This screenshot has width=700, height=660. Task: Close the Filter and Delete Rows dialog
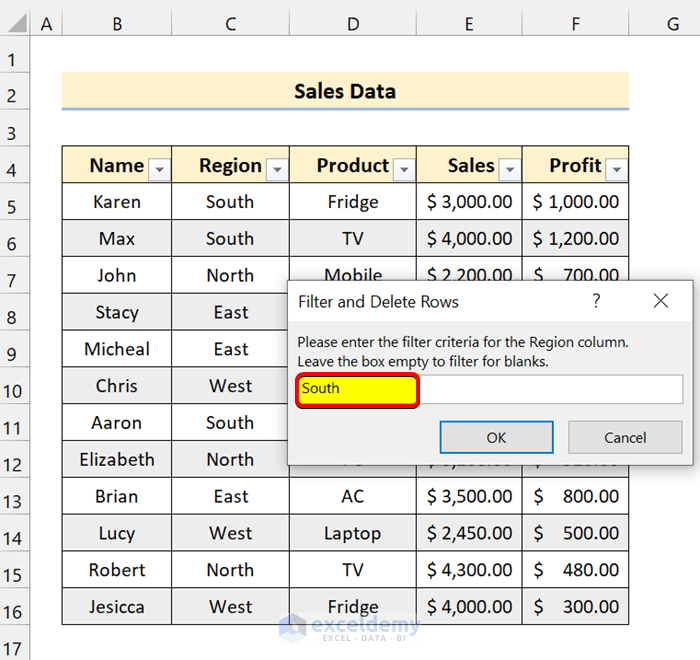[661, 301]
